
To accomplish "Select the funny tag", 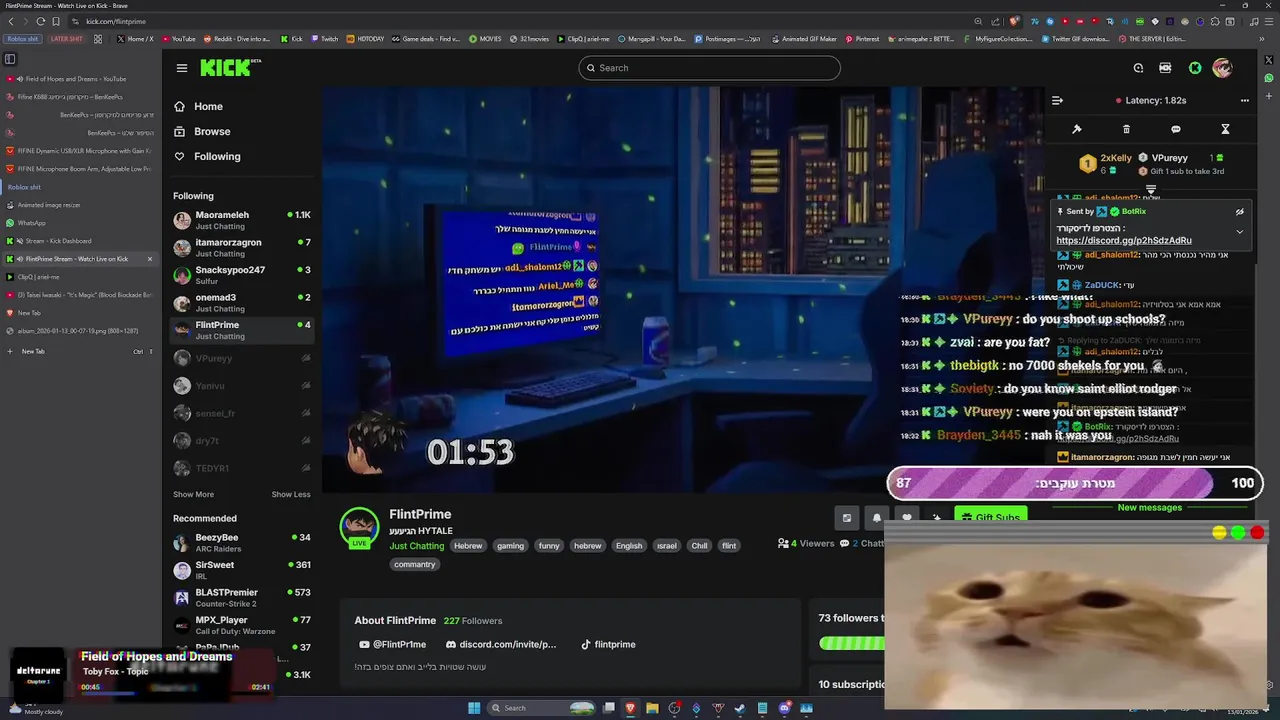I will pos(549,546).
